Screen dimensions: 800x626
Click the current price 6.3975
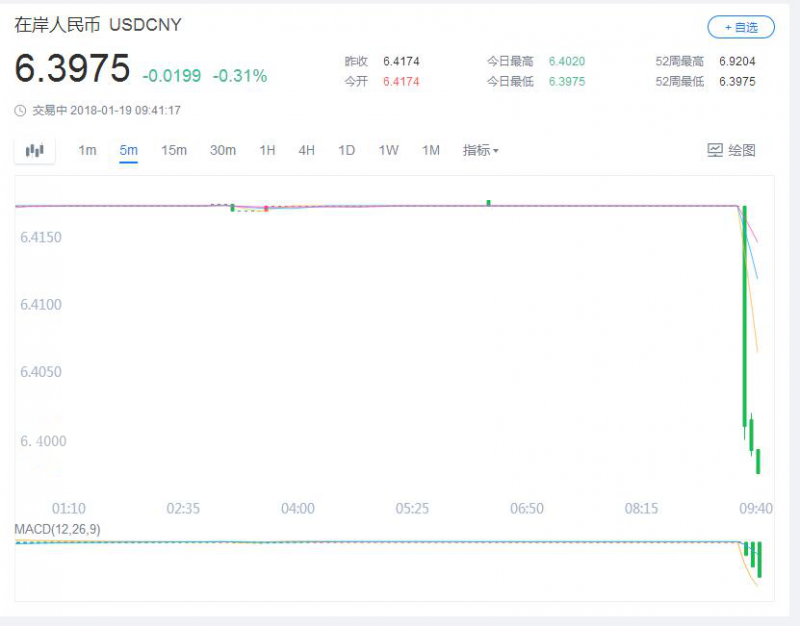pyautogui.click(x=72, y=69)
